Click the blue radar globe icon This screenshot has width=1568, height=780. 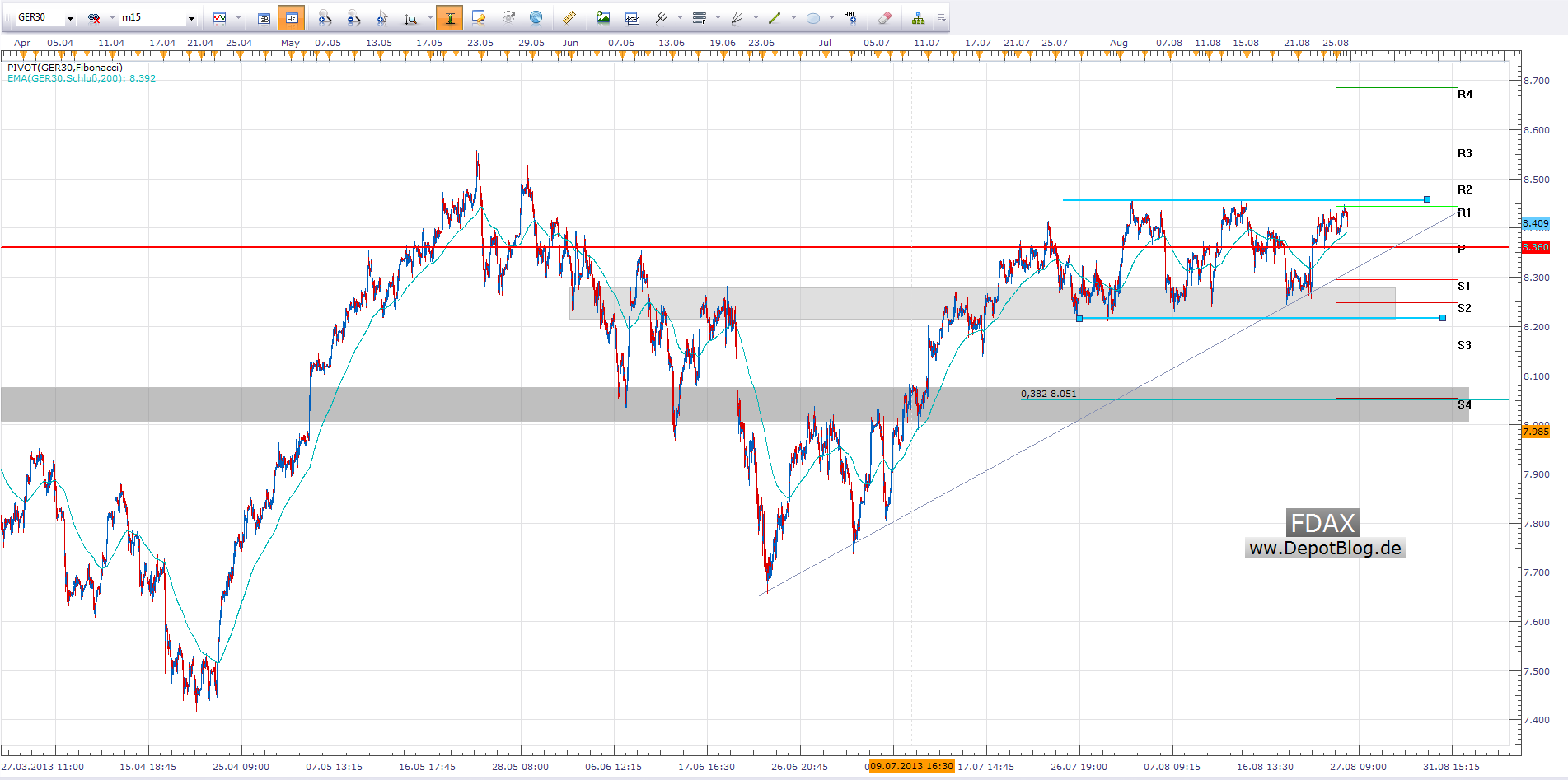[x=536, y=17]
